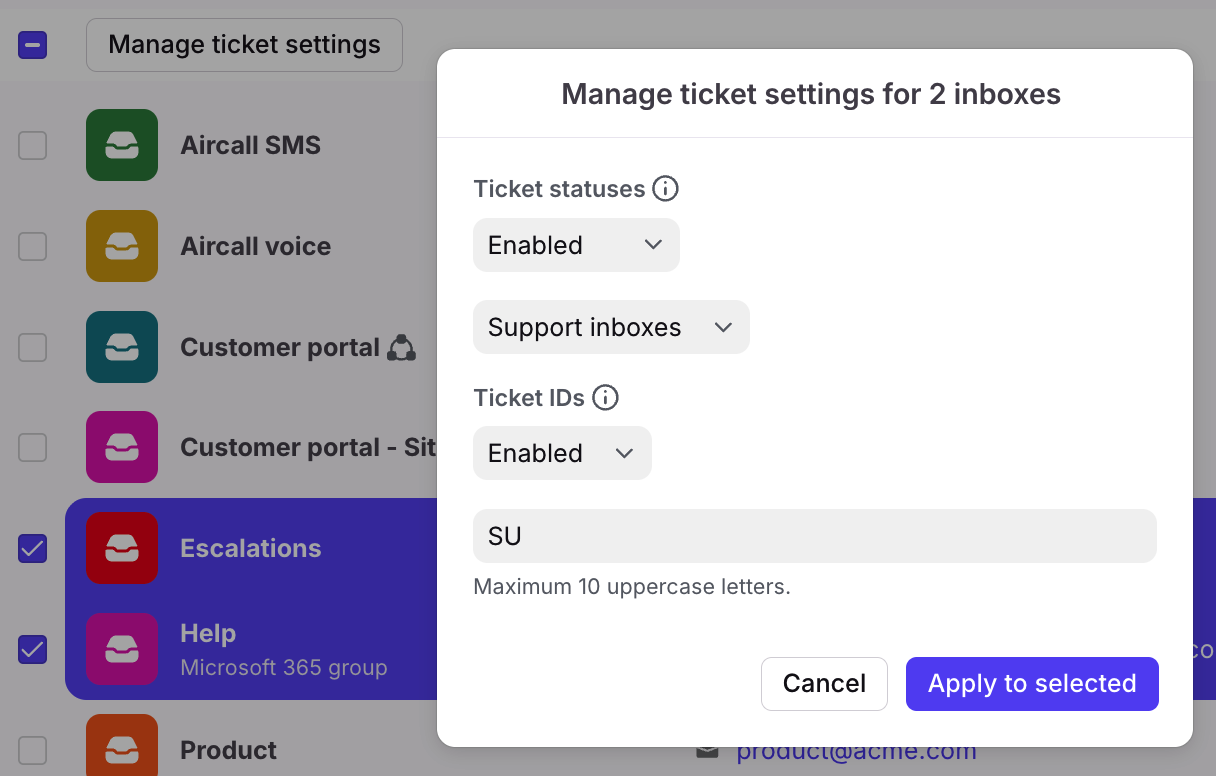Screen dimensions: 1216x776
Task: Click the info icon beside Ticket IDs
Action: point(605,398)
